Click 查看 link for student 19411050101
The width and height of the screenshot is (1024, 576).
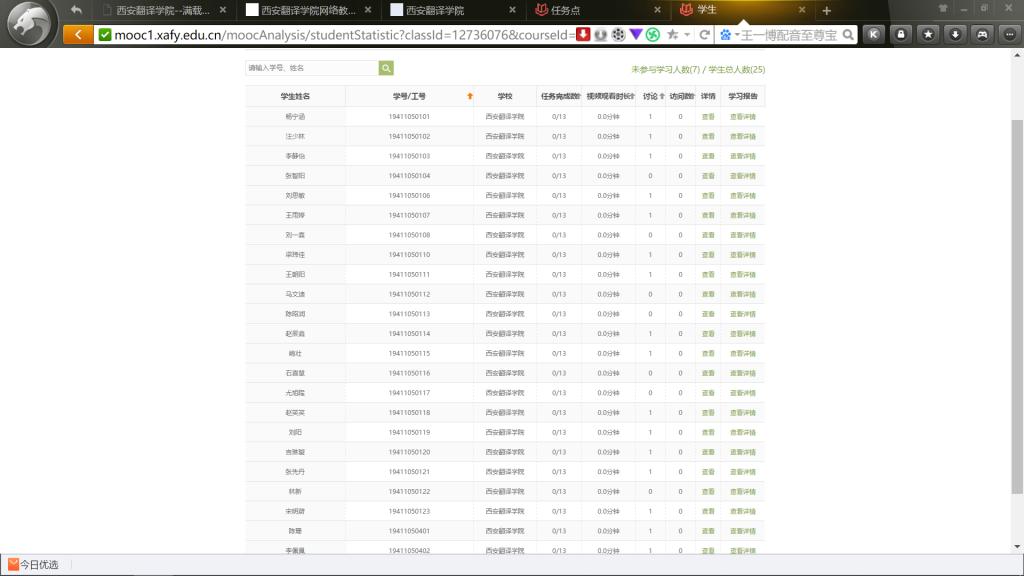[x=708, y=117]
